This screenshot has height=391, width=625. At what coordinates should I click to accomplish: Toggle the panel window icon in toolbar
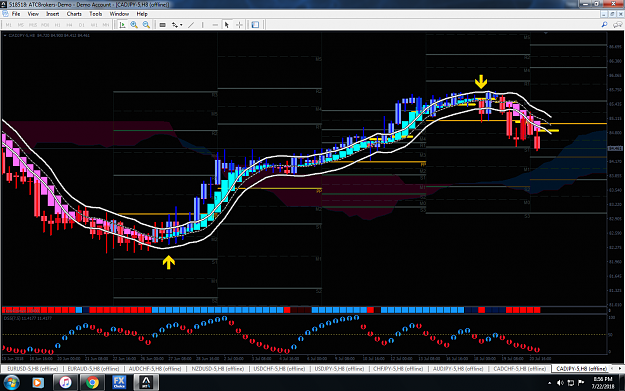[x=255, y=25]
